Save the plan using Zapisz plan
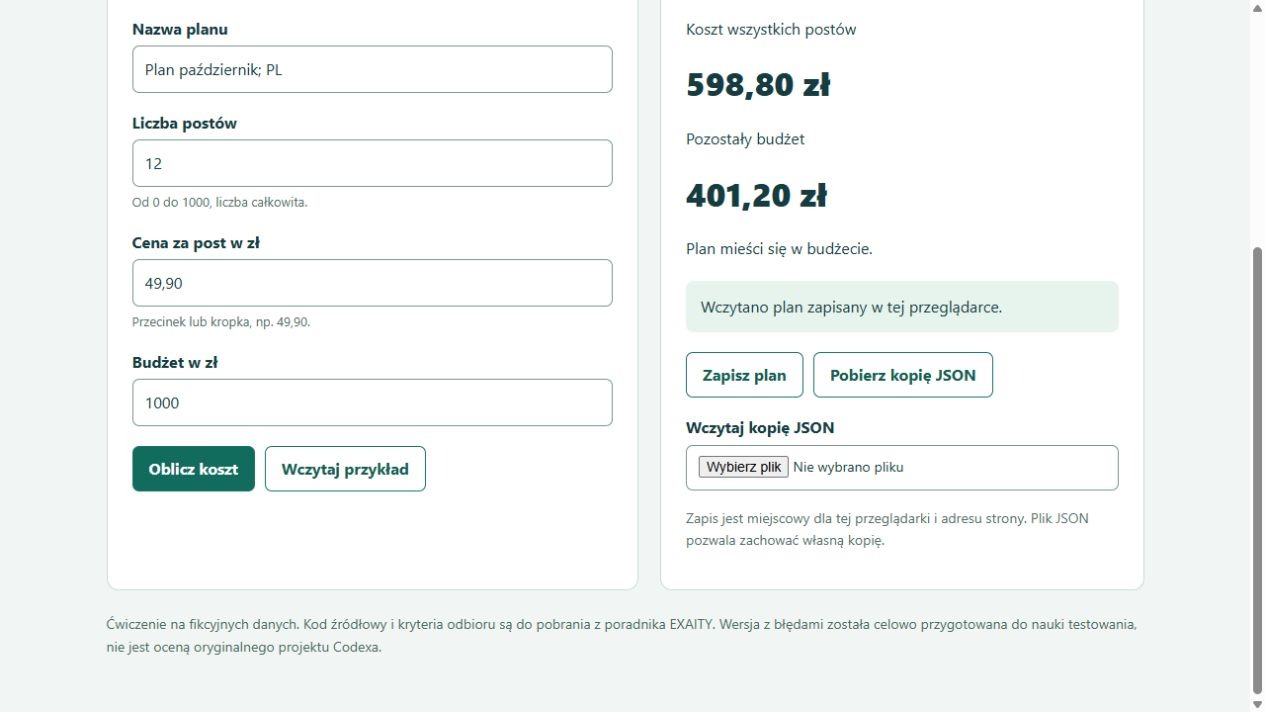The image size is (1265, 712). 744,375
